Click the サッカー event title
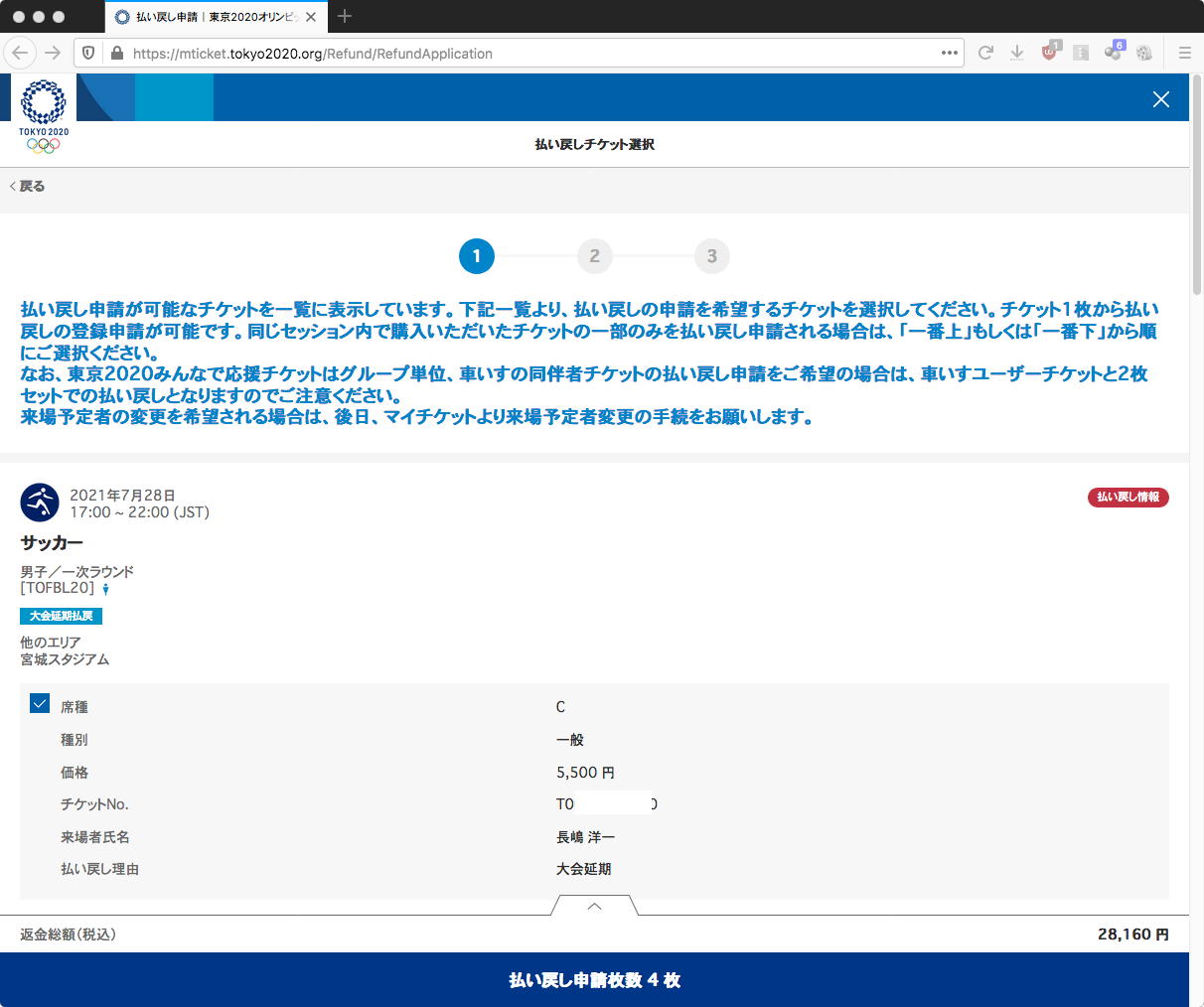1204x1007 pixels. 52,543
